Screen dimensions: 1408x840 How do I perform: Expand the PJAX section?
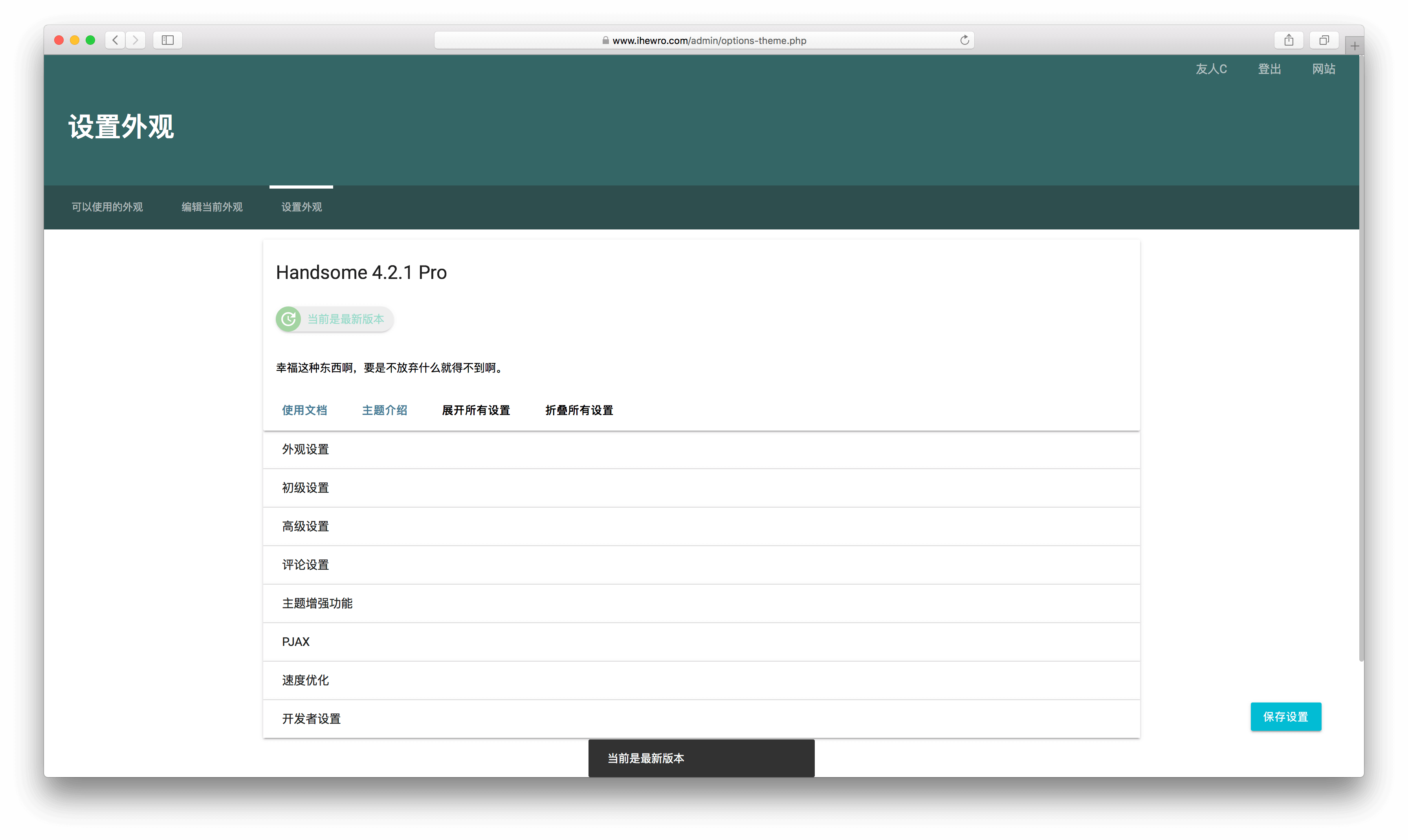point(701,642)
